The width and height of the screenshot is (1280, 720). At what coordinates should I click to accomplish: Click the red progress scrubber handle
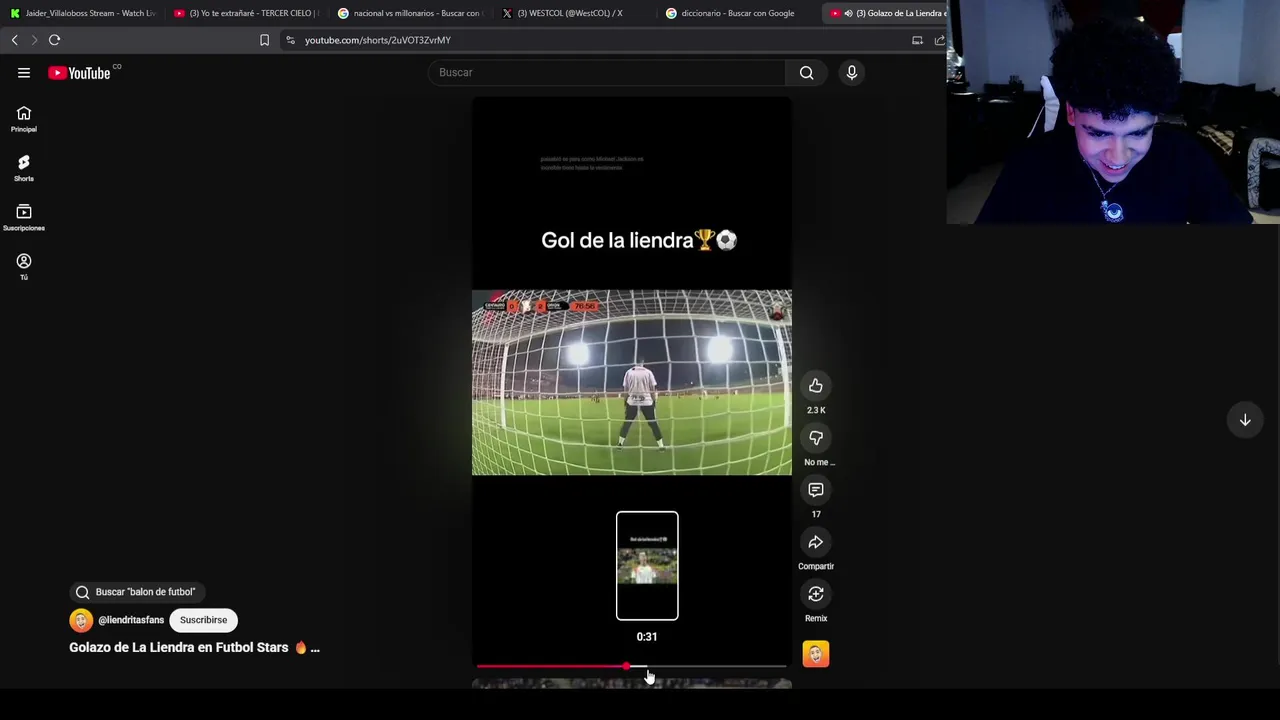627,666
